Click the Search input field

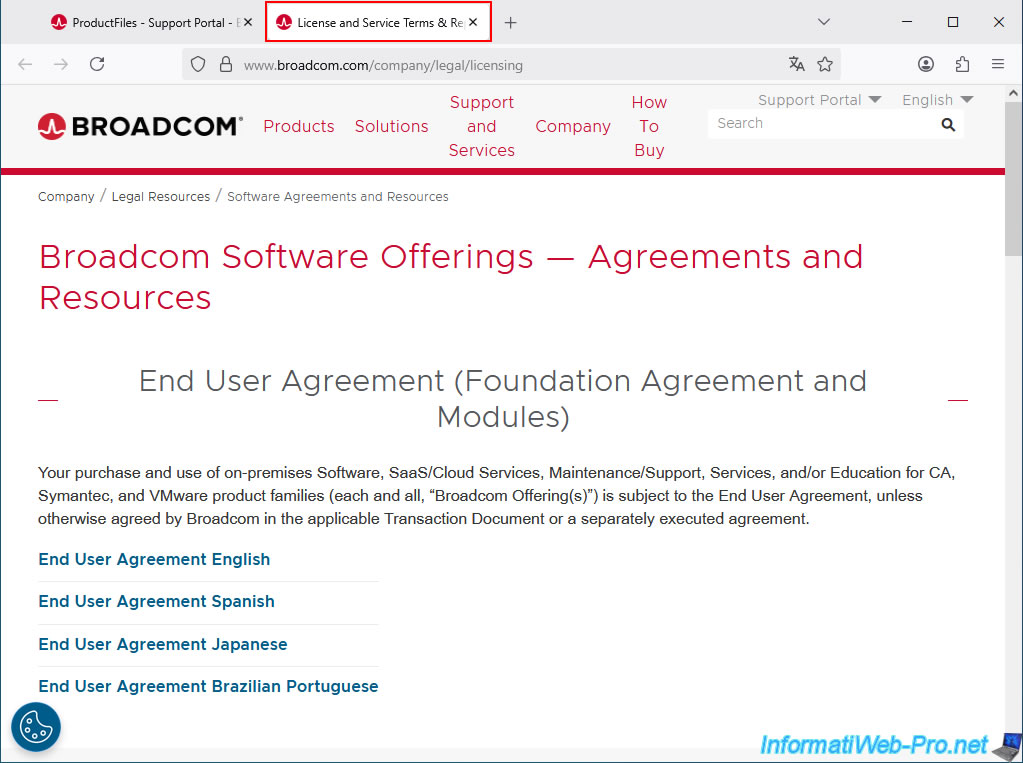click(x=820, y=124)
